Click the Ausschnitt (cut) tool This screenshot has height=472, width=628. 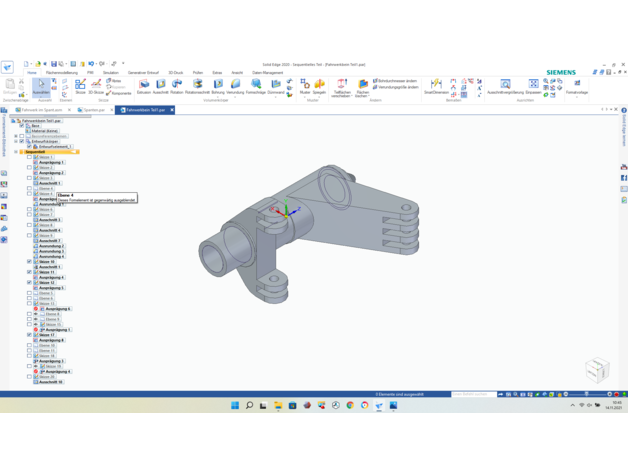point(160,86)
